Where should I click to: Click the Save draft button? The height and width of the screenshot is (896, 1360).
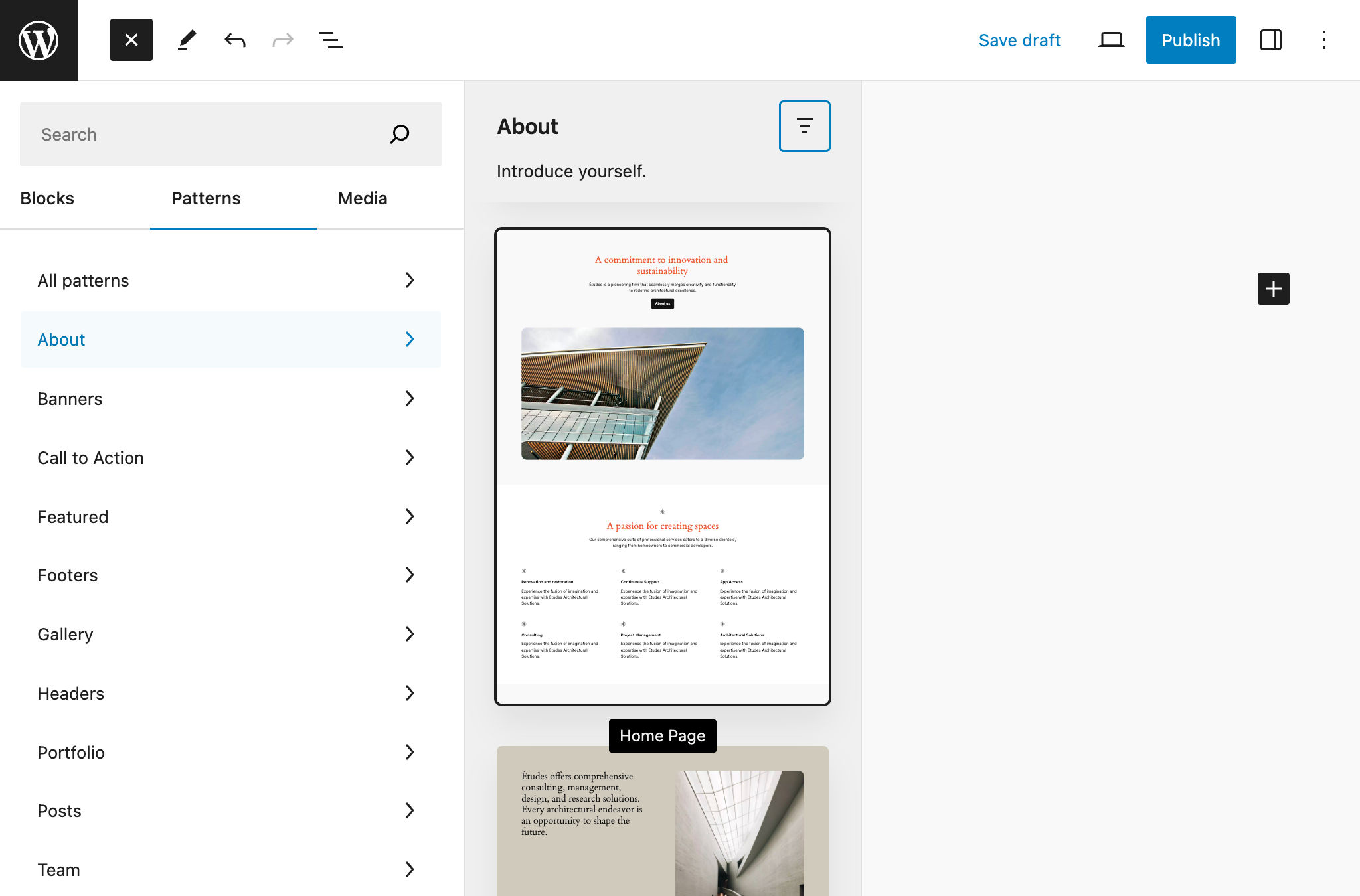(x=1019, y=40)
